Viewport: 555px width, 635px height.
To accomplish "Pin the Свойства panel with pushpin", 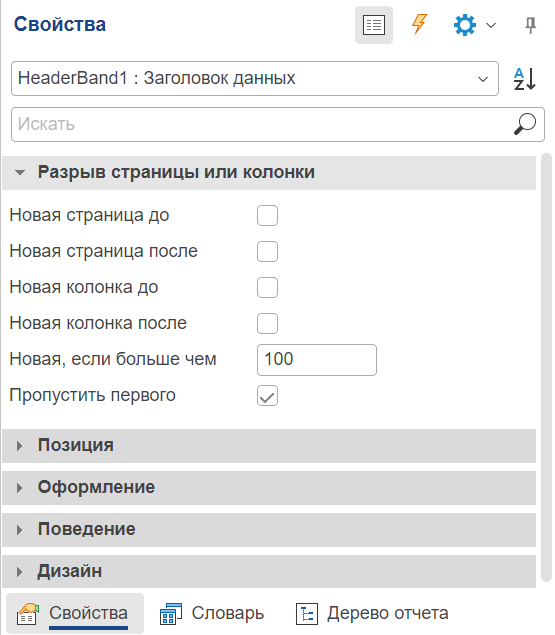I will (x=530, y=26).
